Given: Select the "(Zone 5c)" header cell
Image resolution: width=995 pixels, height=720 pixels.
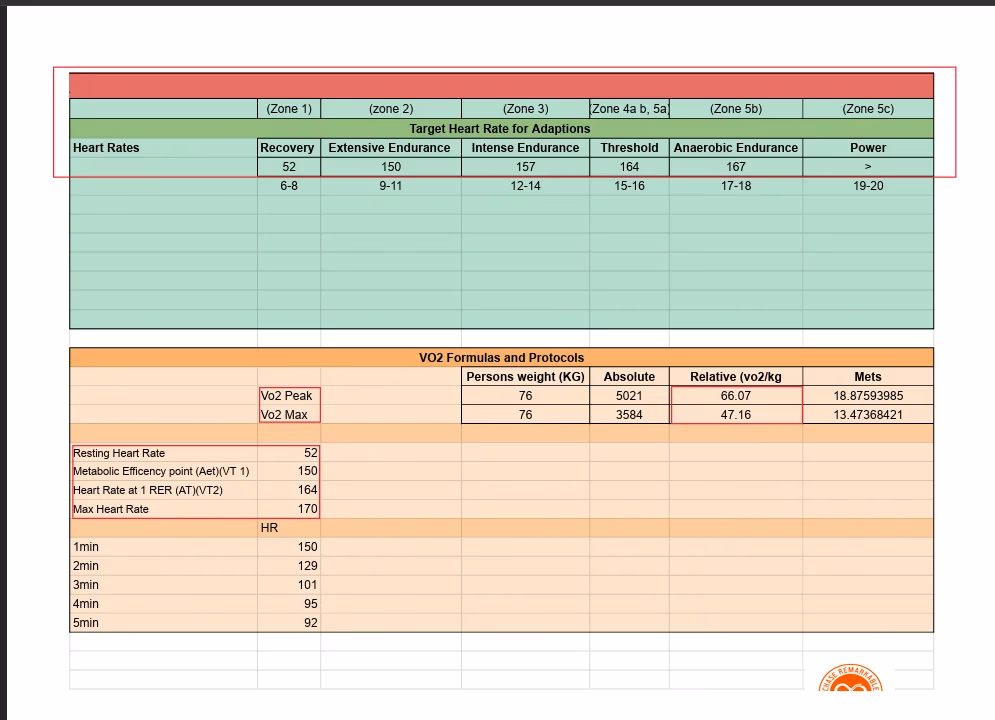Looking at the screenshot, I should coord(868,108).
